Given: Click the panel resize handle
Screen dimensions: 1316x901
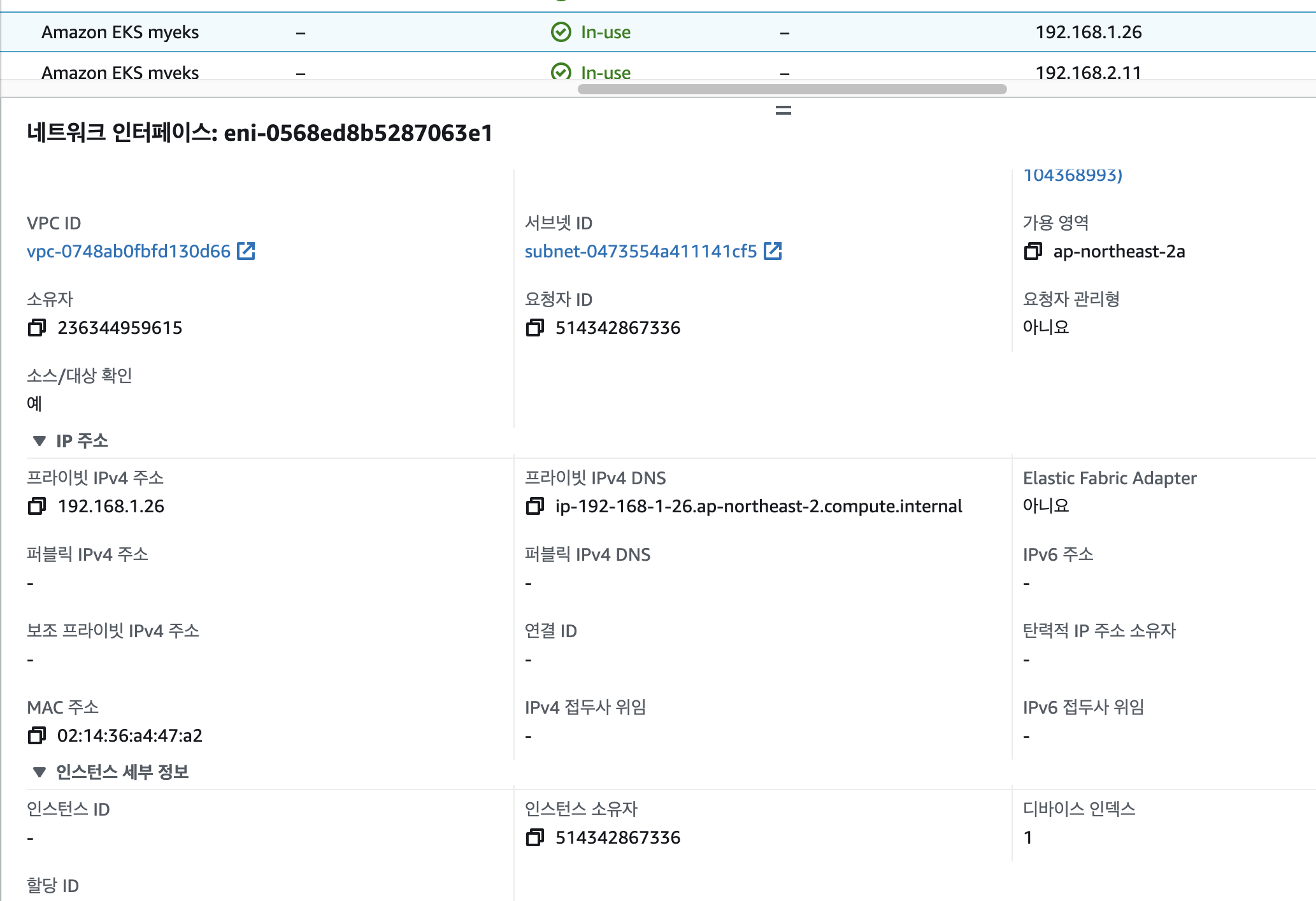Looking at the screenshot, I should click(783, 110).
